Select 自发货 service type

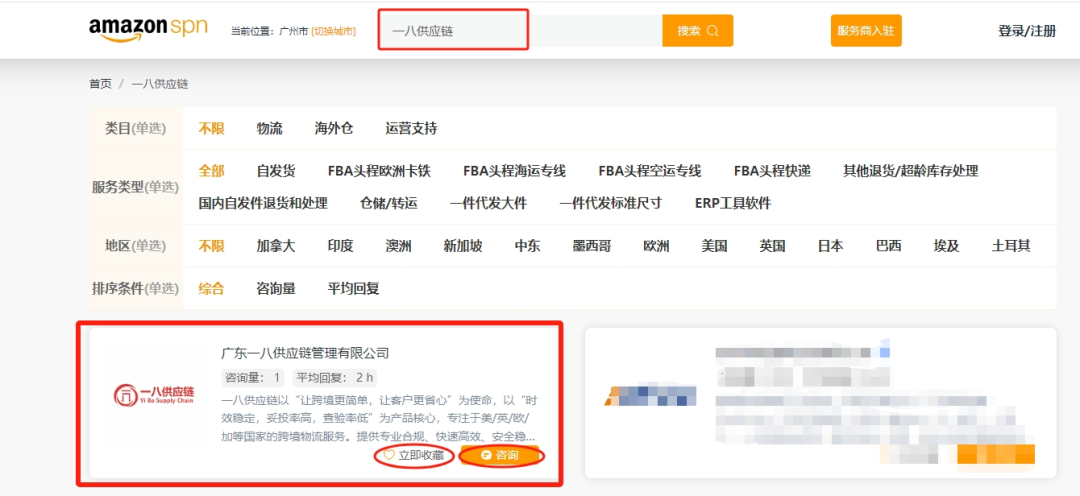pyautogui.click(x=276, y=171)
